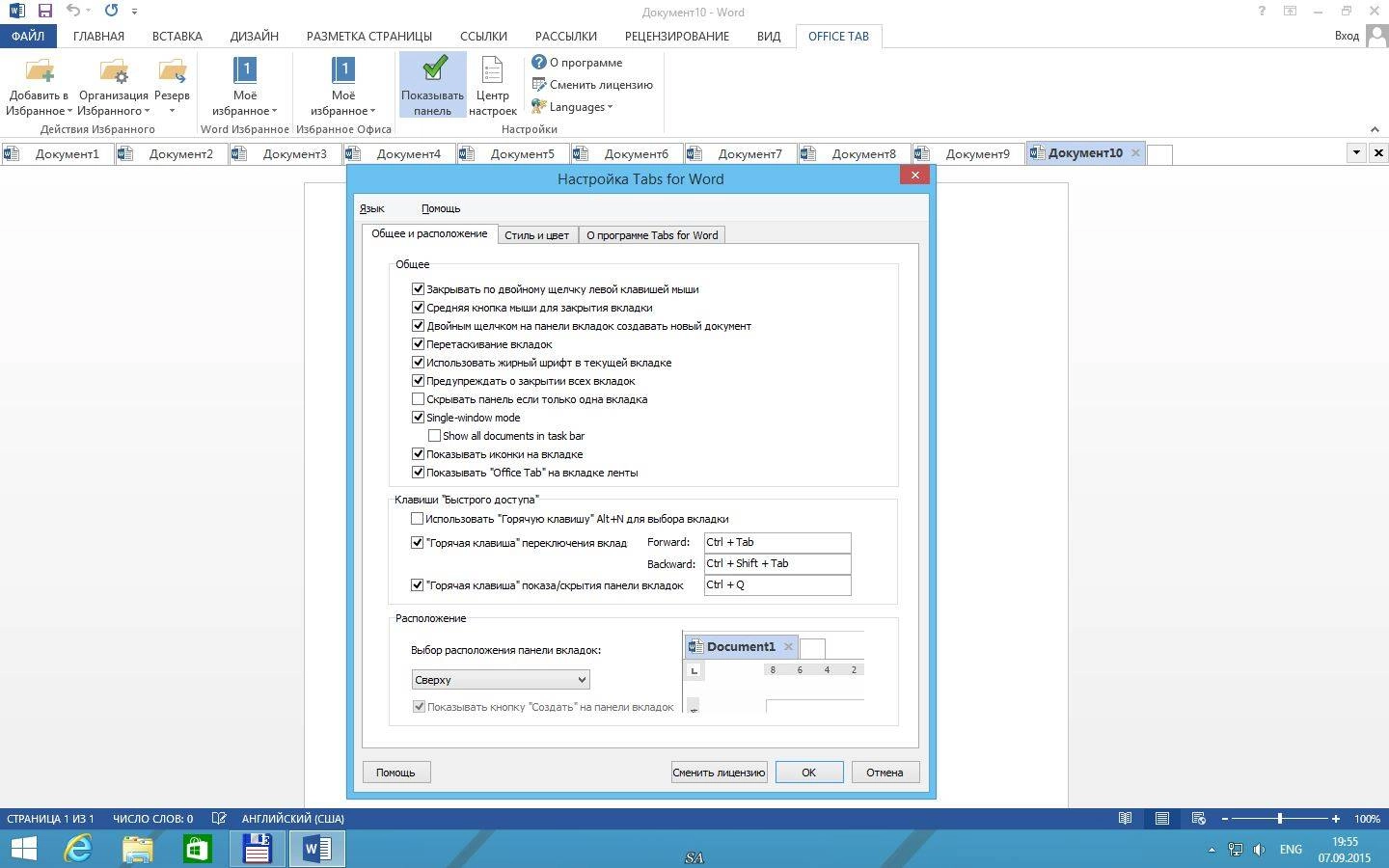
Task: Open Word Help question mark icon
Action: (1262, 12)
